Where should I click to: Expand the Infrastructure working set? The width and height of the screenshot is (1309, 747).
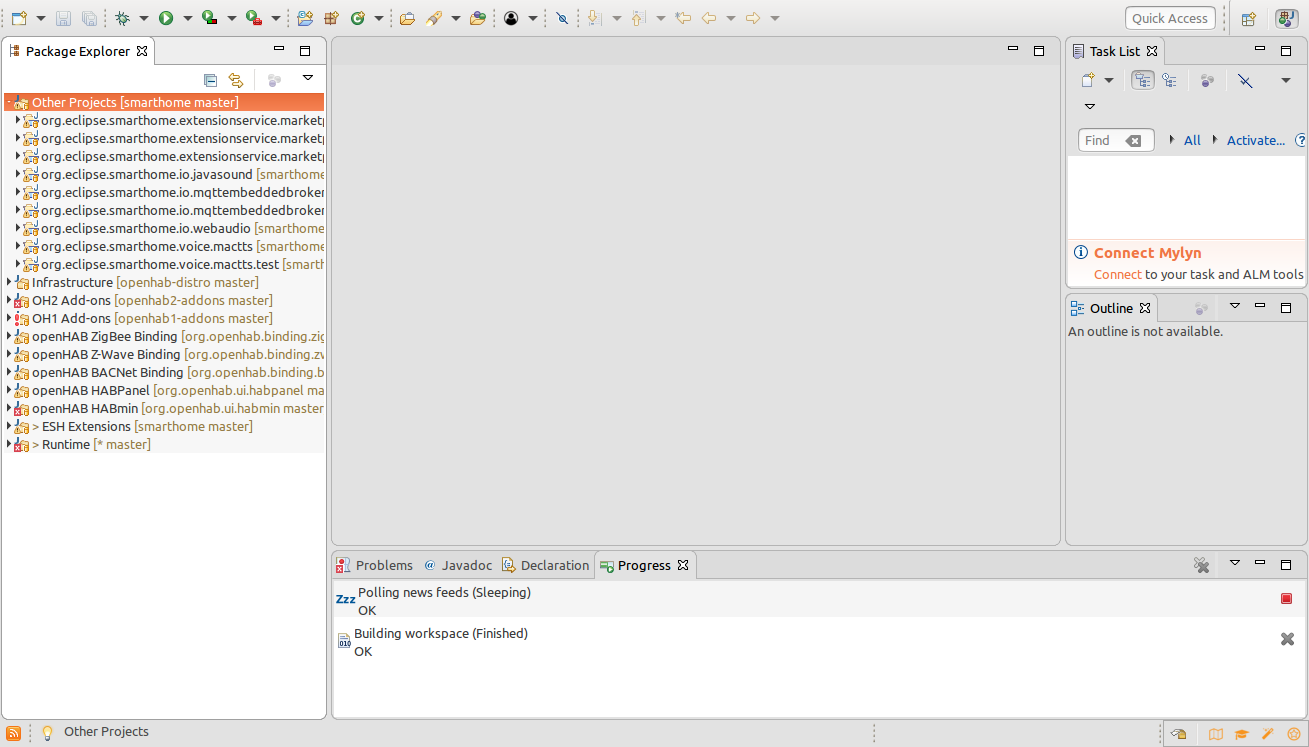(x=9, y=282)
